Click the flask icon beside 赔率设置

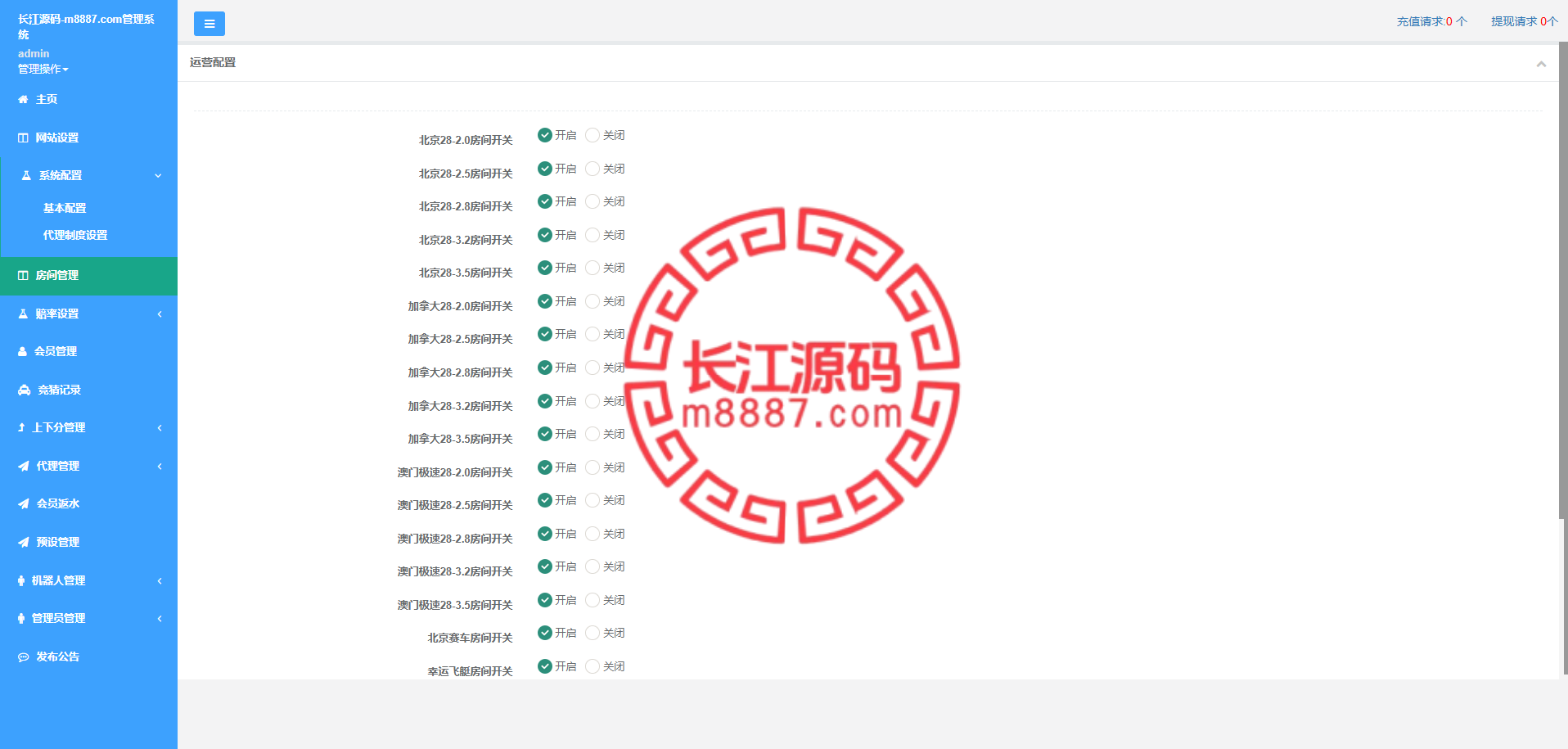coord(23,314)
